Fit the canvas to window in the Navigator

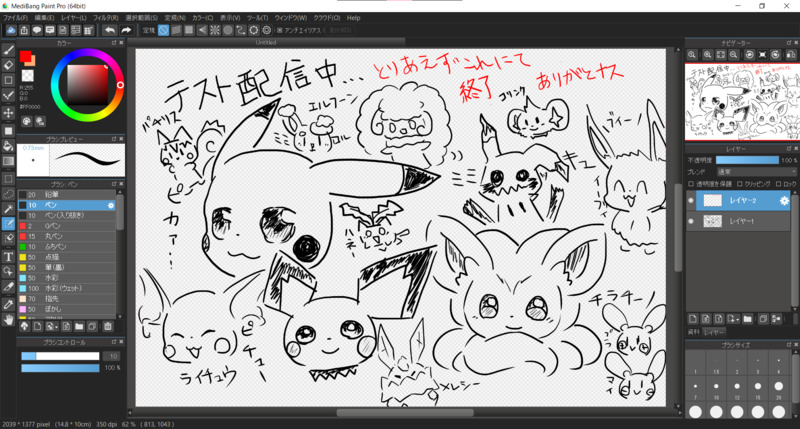(x=720, y=55)
